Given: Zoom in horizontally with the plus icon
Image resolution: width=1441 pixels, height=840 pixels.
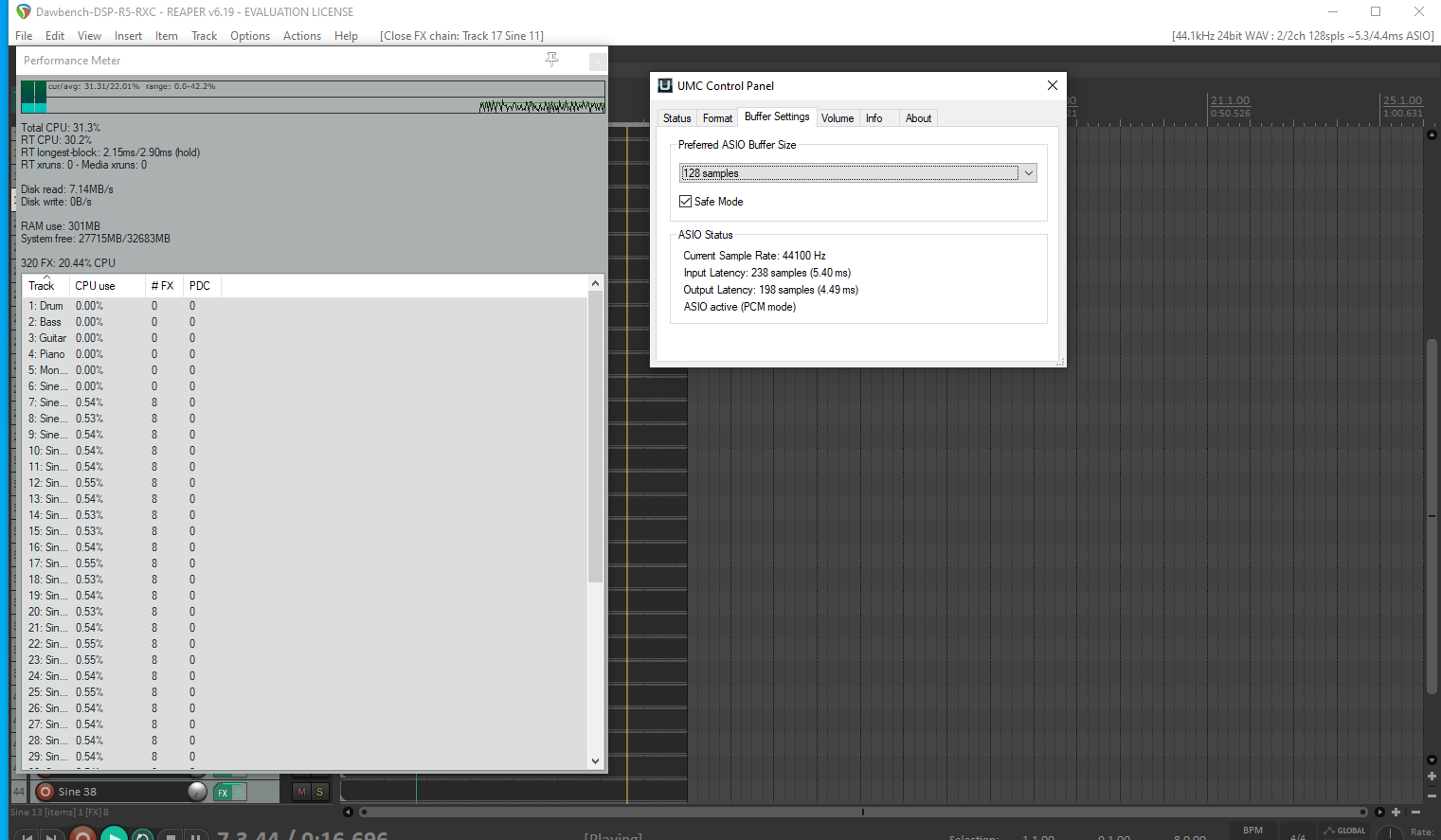Looking at the screenshot, I should [1396, 812].
